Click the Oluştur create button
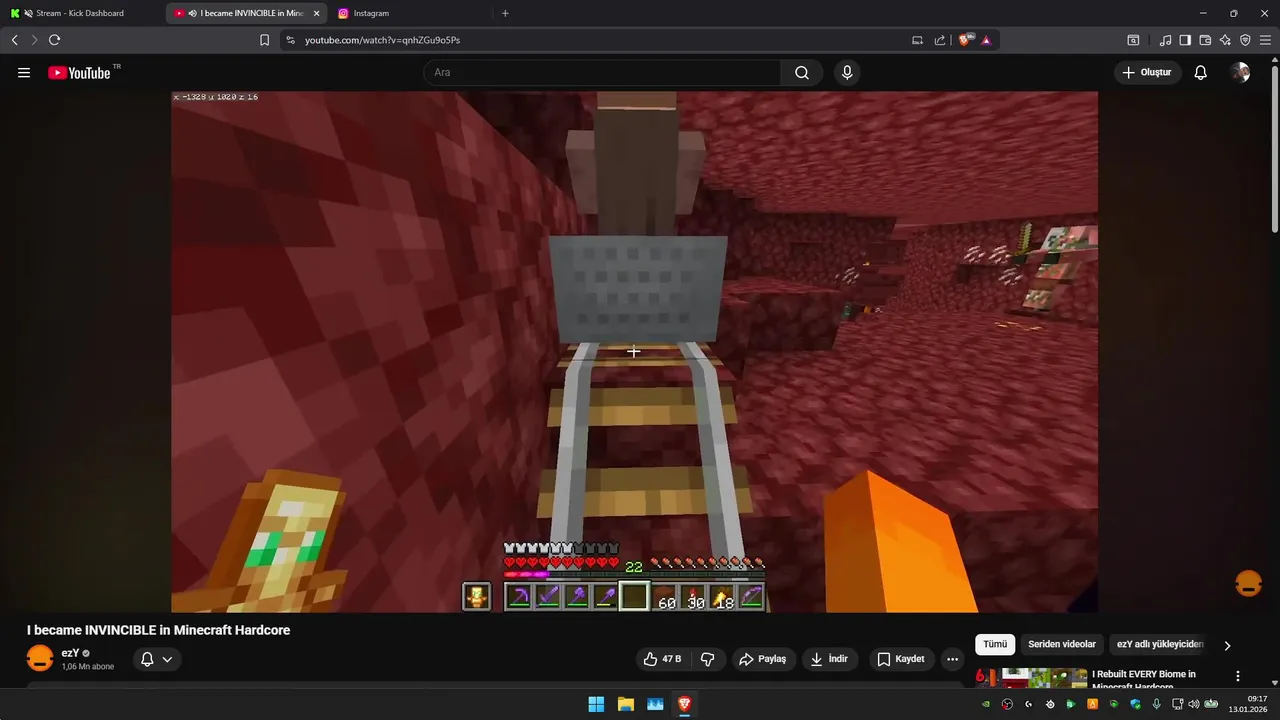Screen dimensions: 1280x720 tap(1147, 72)
